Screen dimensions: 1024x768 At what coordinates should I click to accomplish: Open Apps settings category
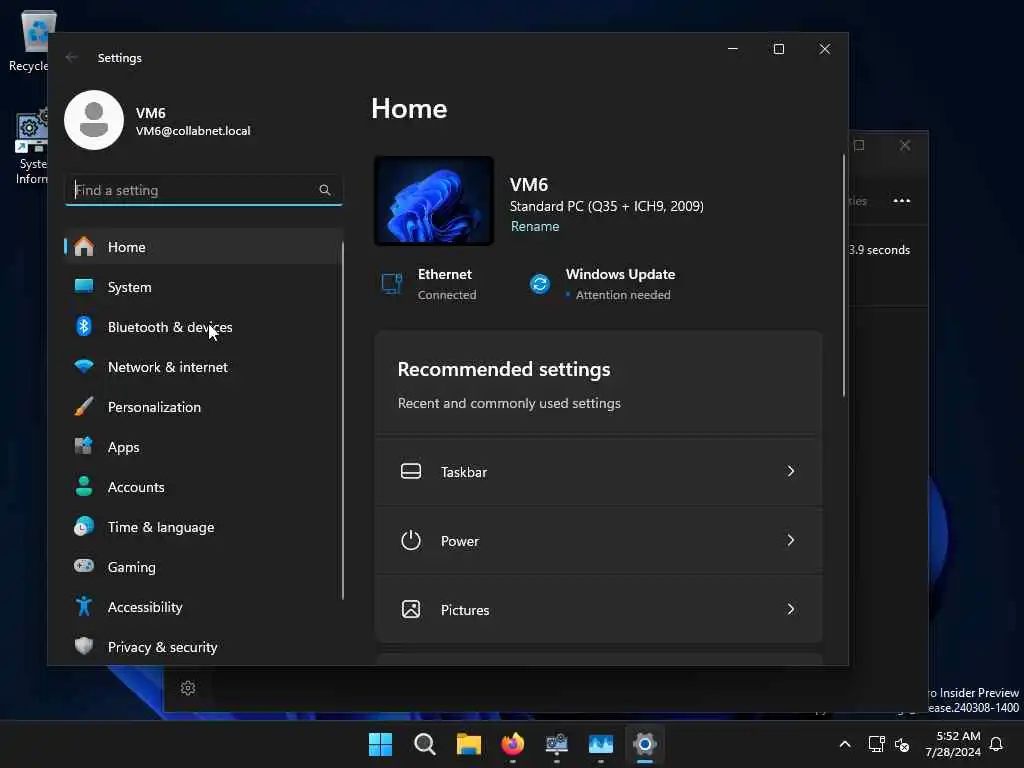(x=204, y=447)
